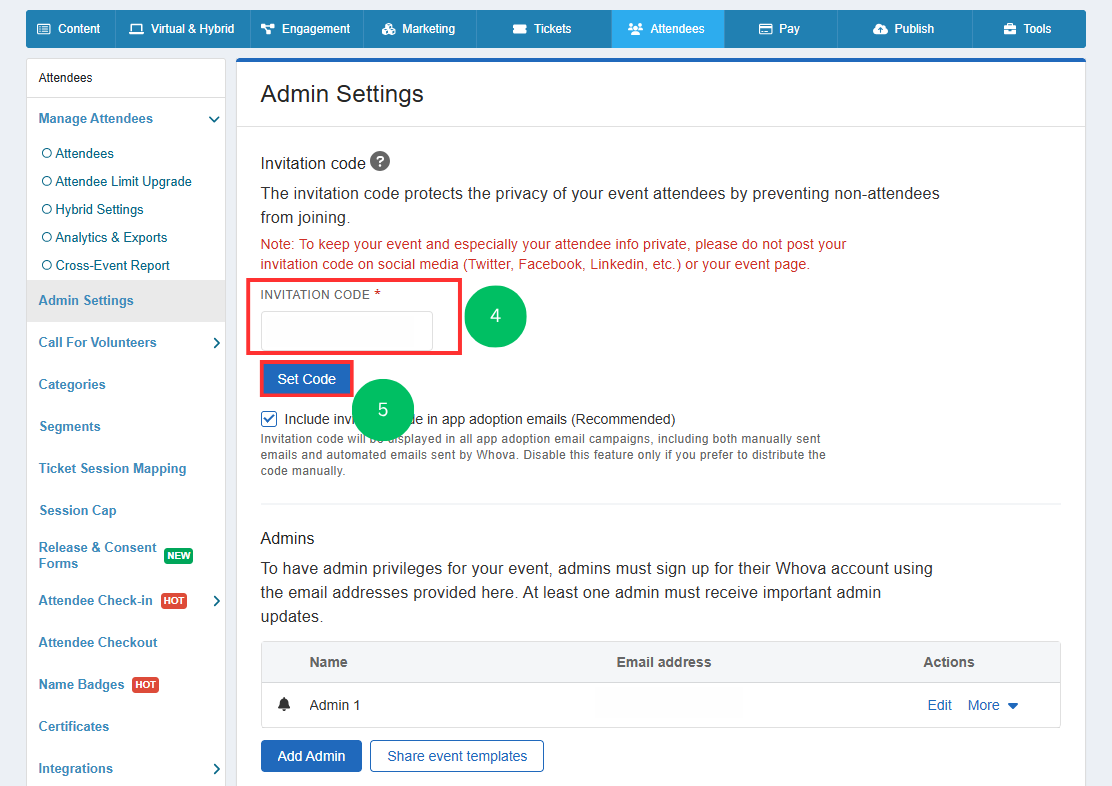Click the Share event templates button

tap(457, 756)
